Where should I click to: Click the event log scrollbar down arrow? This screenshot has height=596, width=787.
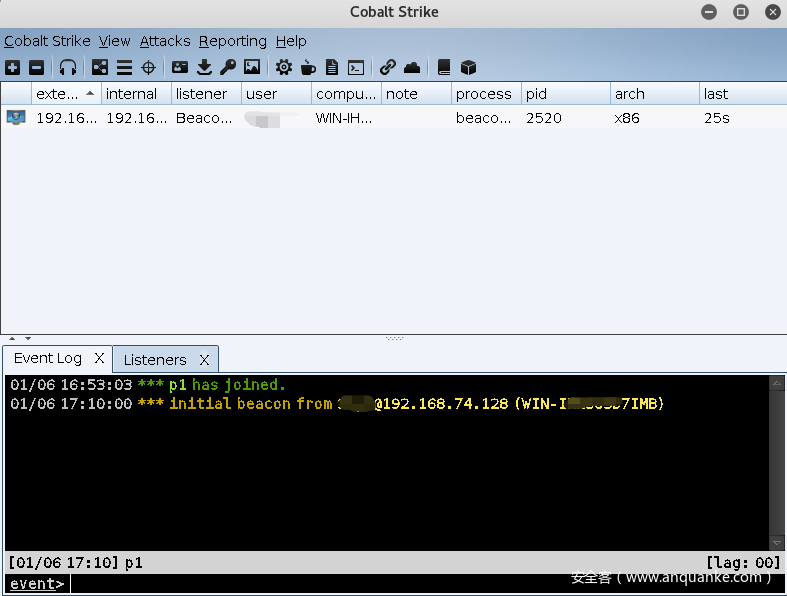point(777,543)
